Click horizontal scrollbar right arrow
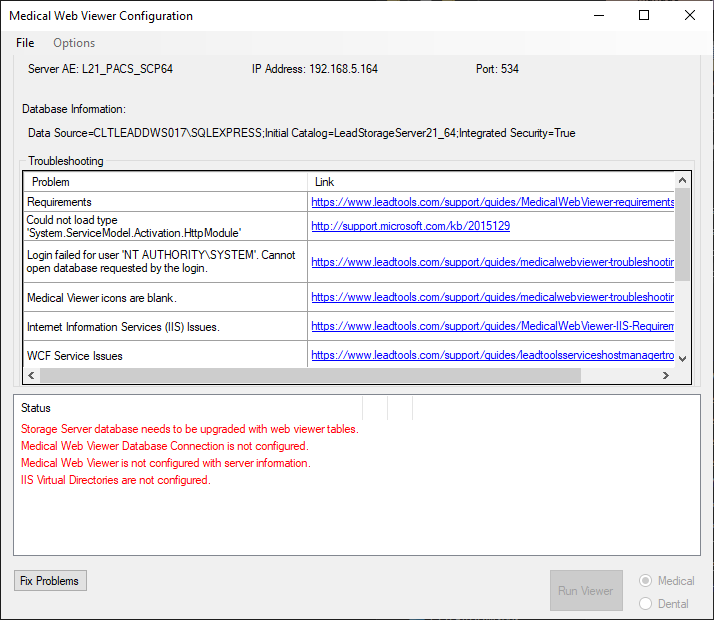Screen dimensions: 714x620 pyautogui.click(x=666, y=375)
